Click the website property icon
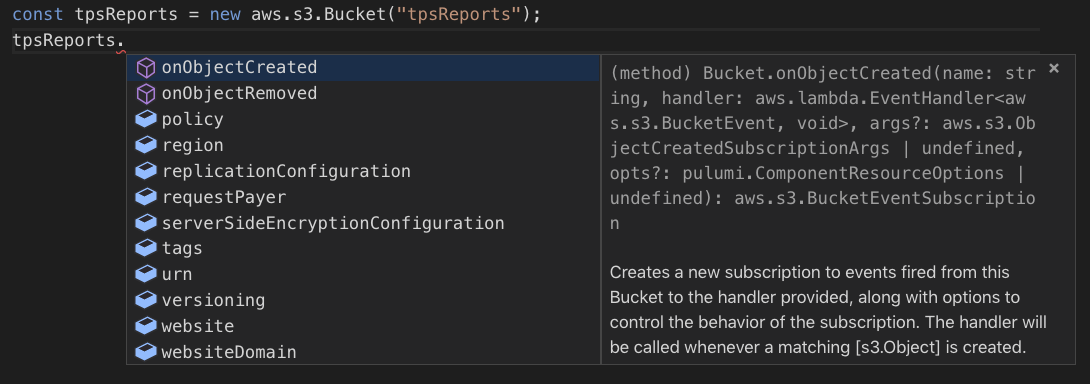Viewport: 1090px width, 384px height. coord(145,326)
